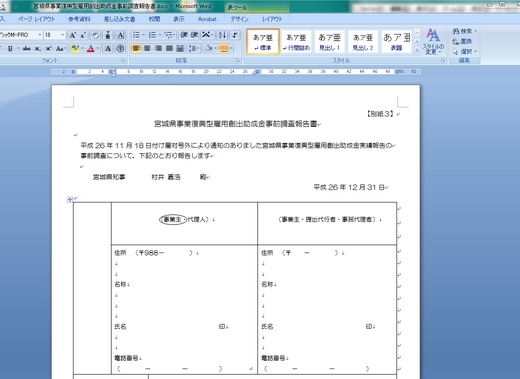Toggle character shading
The height and width of the screenshot is (379, 520).
[x=108, y=49]
